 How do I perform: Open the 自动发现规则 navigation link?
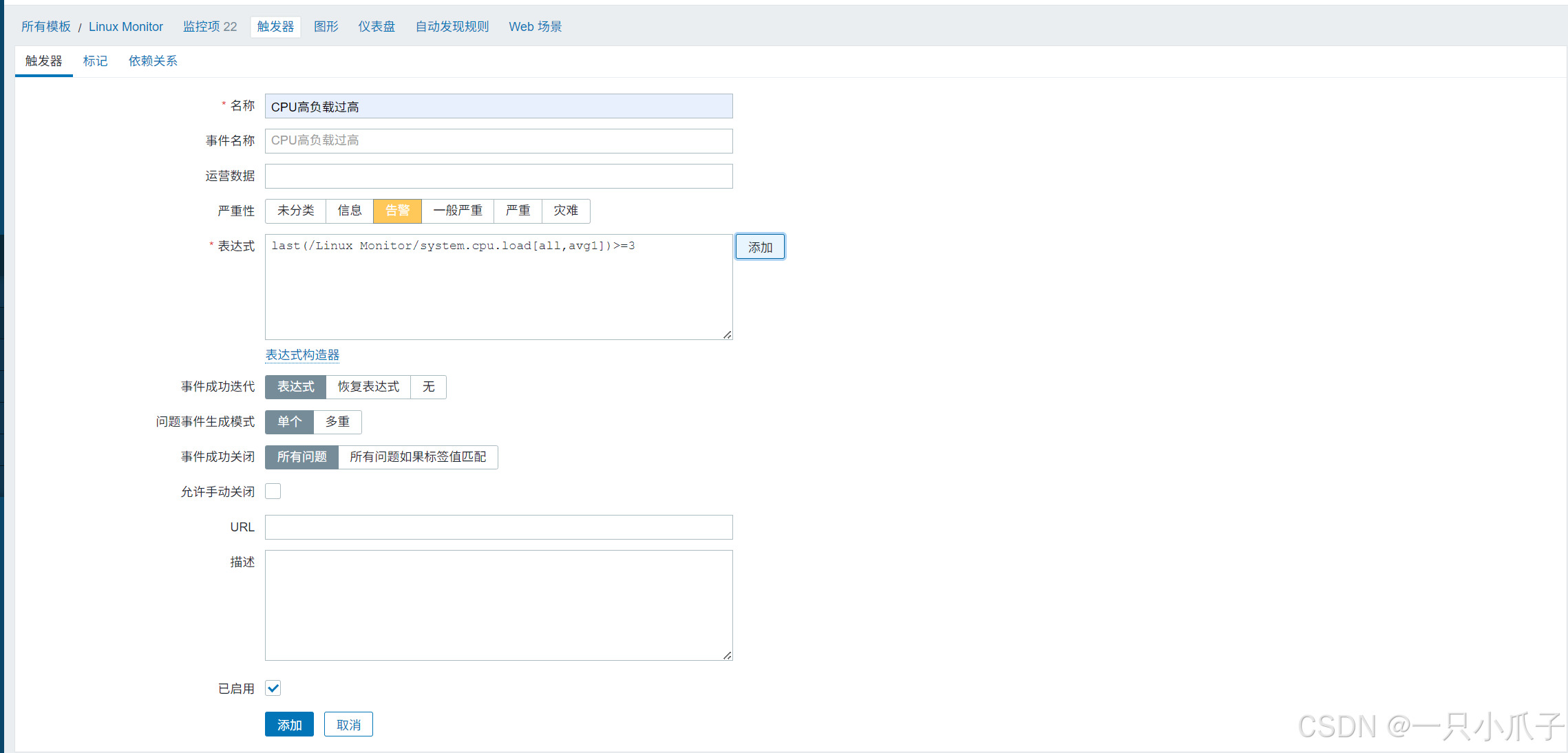[452, 27]
